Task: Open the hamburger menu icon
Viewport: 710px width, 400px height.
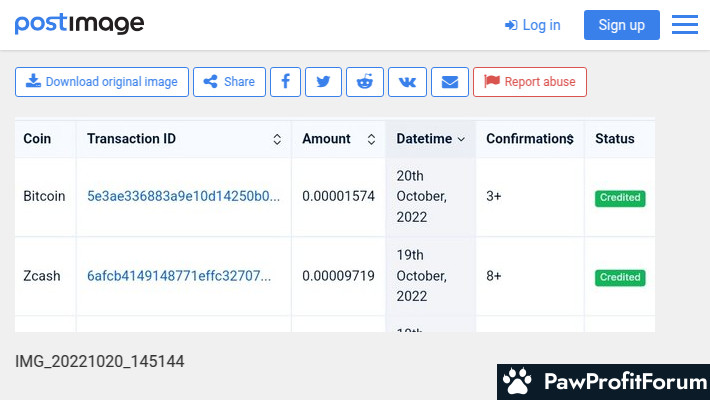Action: coord(685,25)
